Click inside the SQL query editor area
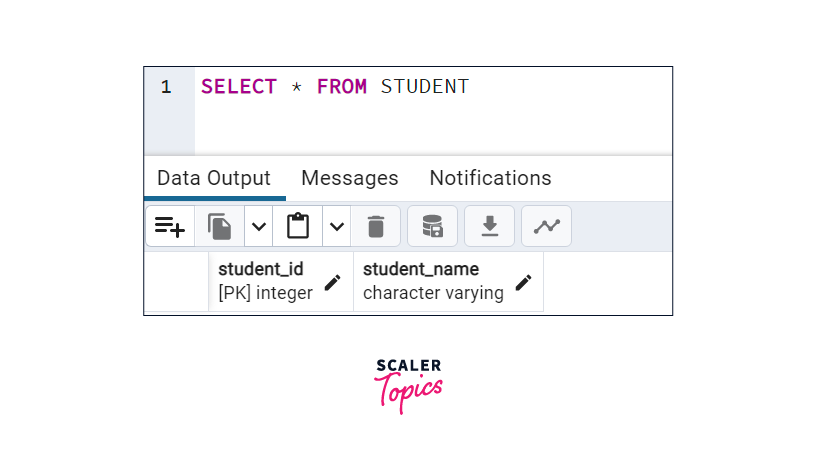Image resolution: width=817 pixels, height=462 pixels. pyautogui.click(x=430, y=122)
